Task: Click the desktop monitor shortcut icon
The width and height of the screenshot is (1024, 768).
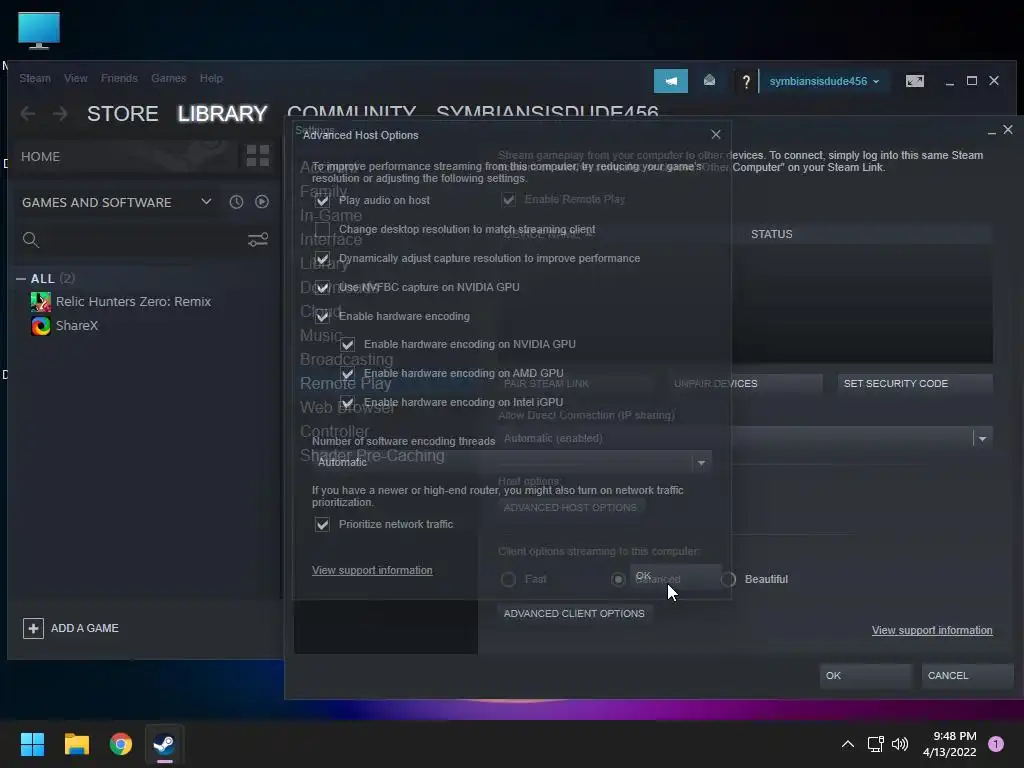Action: (x=39, y=31)
